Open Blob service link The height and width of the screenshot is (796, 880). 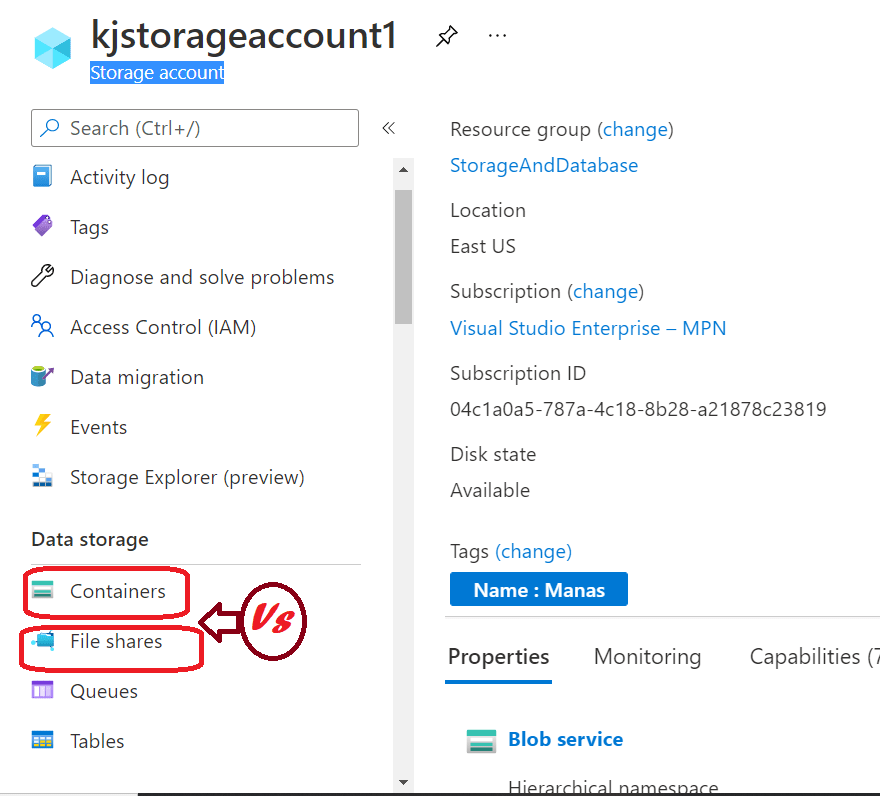coord(566,739)
